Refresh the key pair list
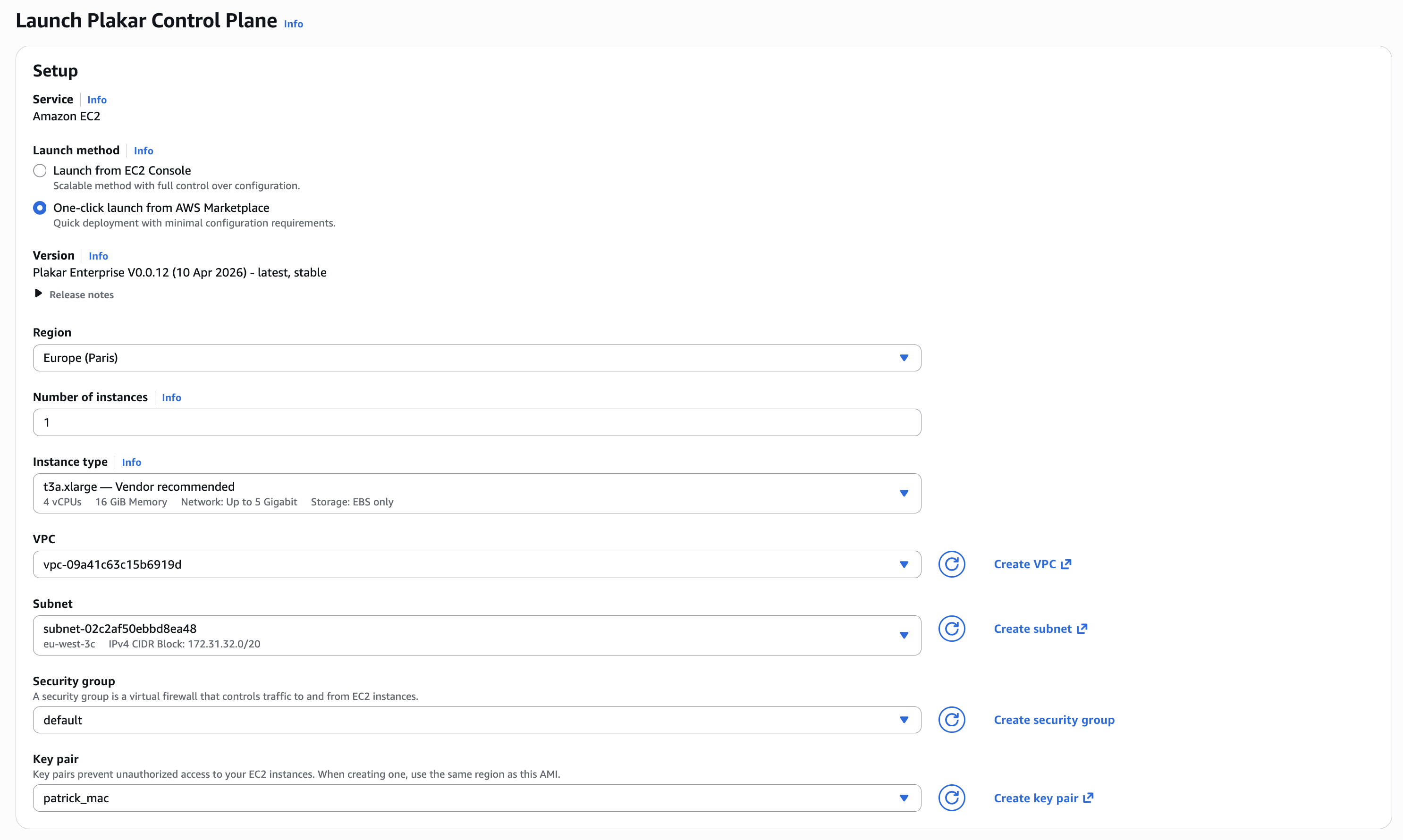Image resolution: width=1403 pixels, height=840 pixels. (951, 798)
